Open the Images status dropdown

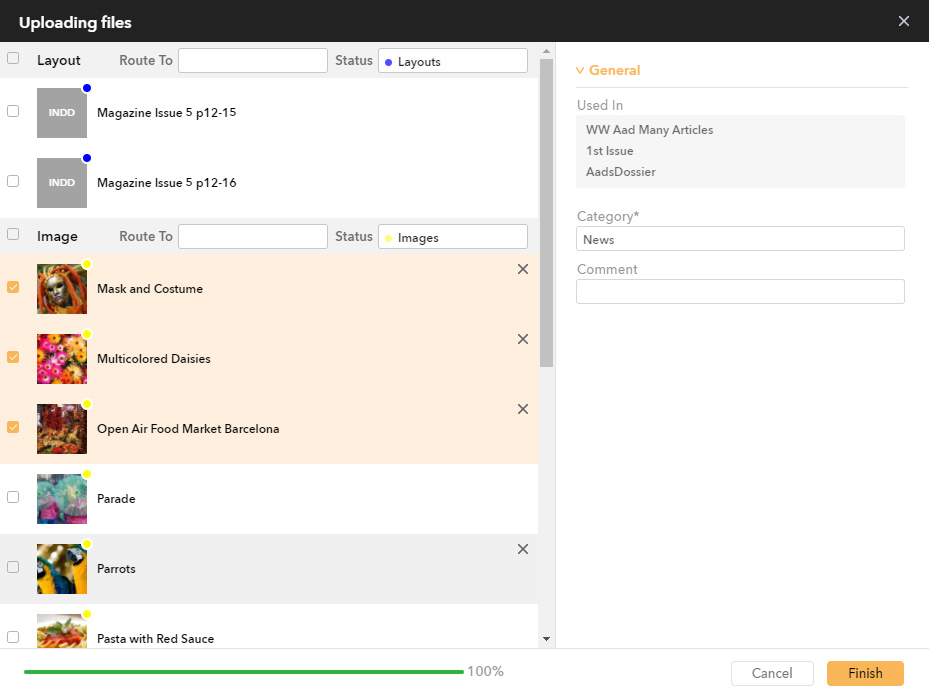tap(453, 237)
